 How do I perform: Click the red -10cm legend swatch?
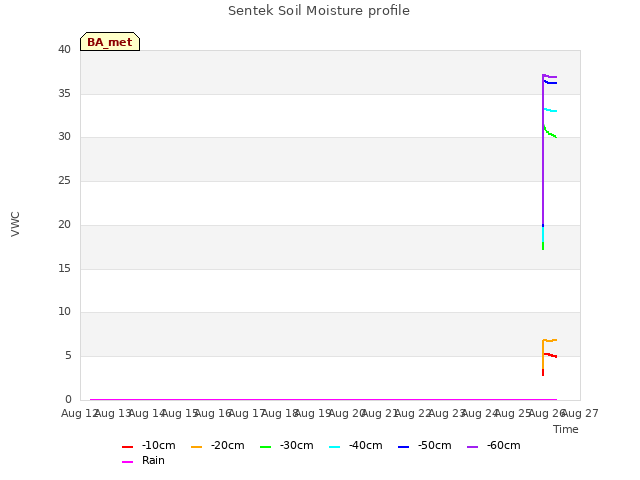[x=127, y=447]
